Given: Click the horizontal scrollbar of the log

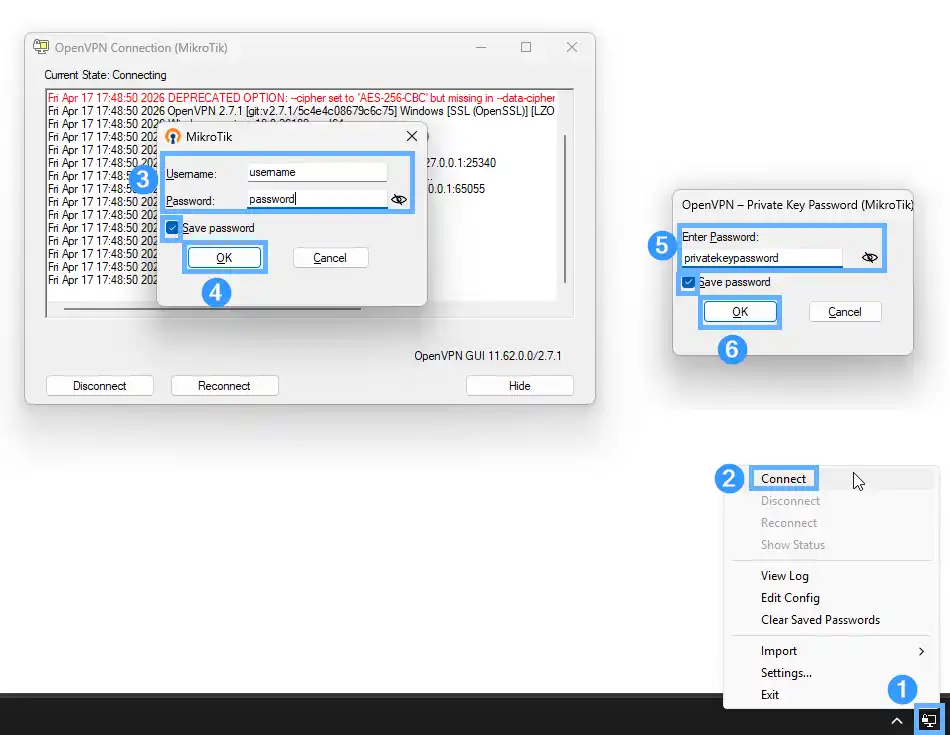Looking at the screenshot, I should [x=212, y=308].
